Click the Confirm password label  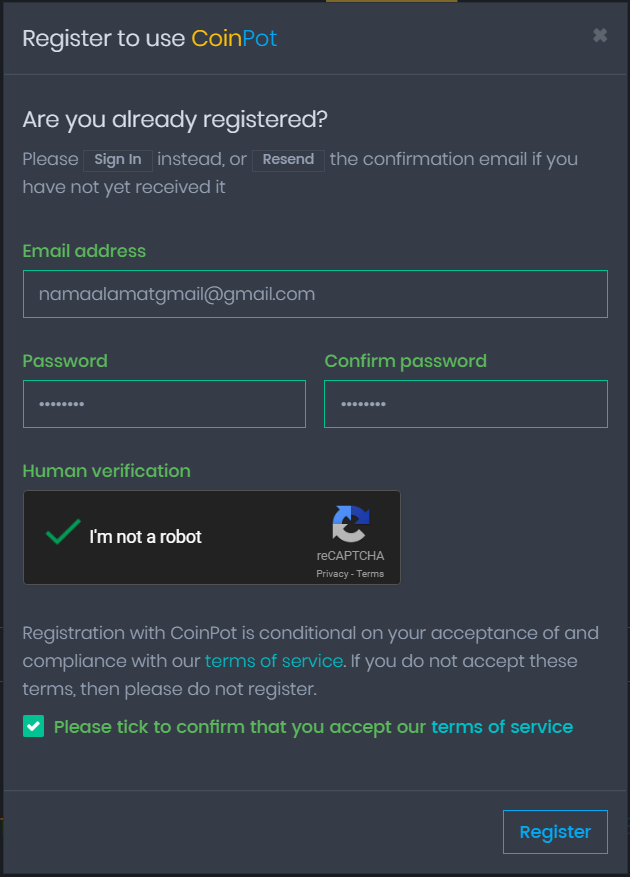pos(405,361)
